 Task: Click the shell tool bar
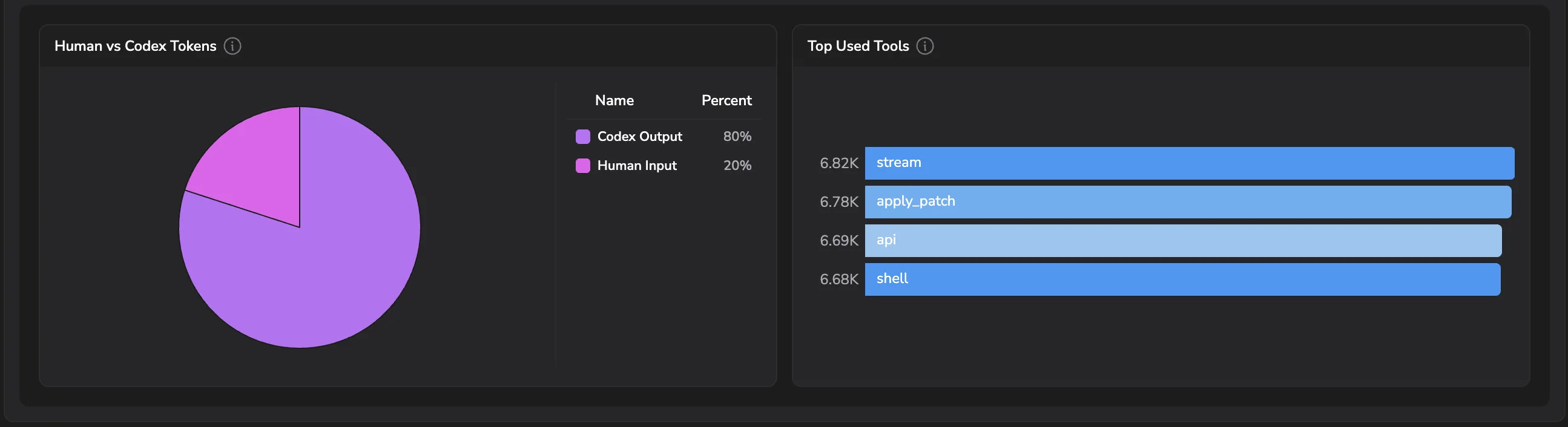point(1182,279)
